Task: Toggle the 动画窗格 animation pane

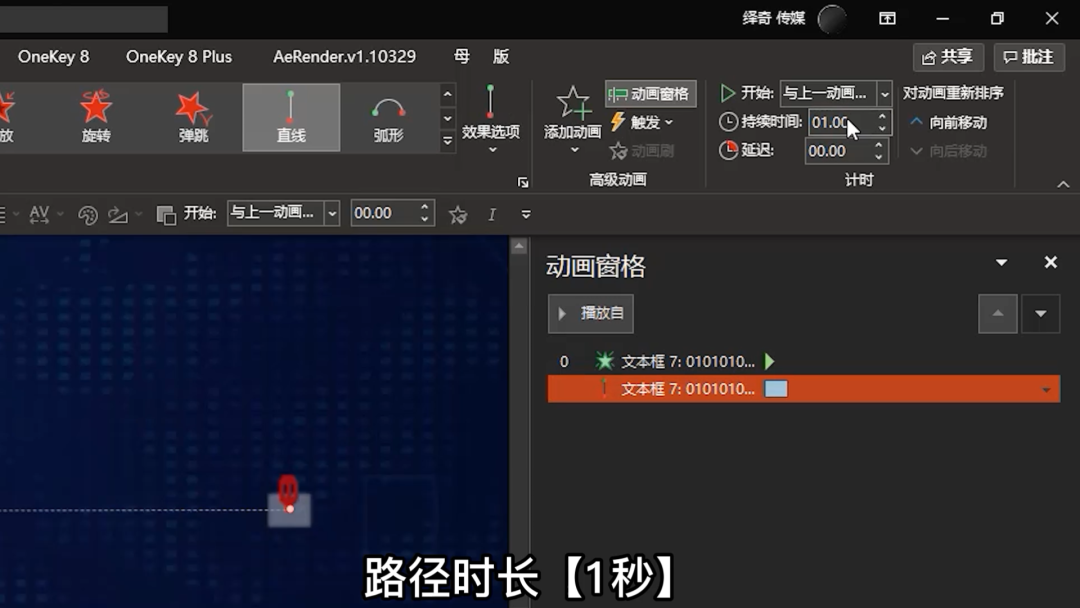Action: (x=650, y=94)
